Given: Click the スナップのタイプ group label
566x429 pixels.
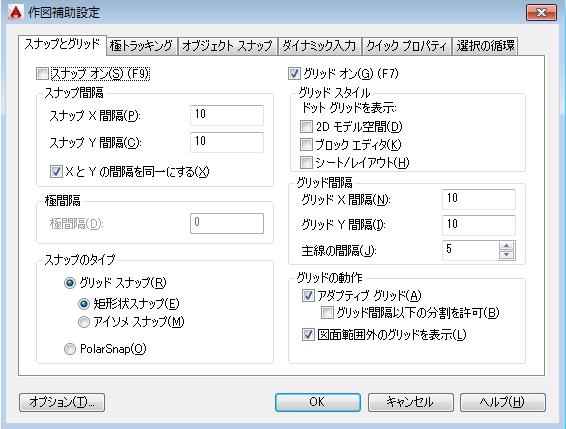Looking at the screenshot, I should pyautogui.click(x=80, y=260).
